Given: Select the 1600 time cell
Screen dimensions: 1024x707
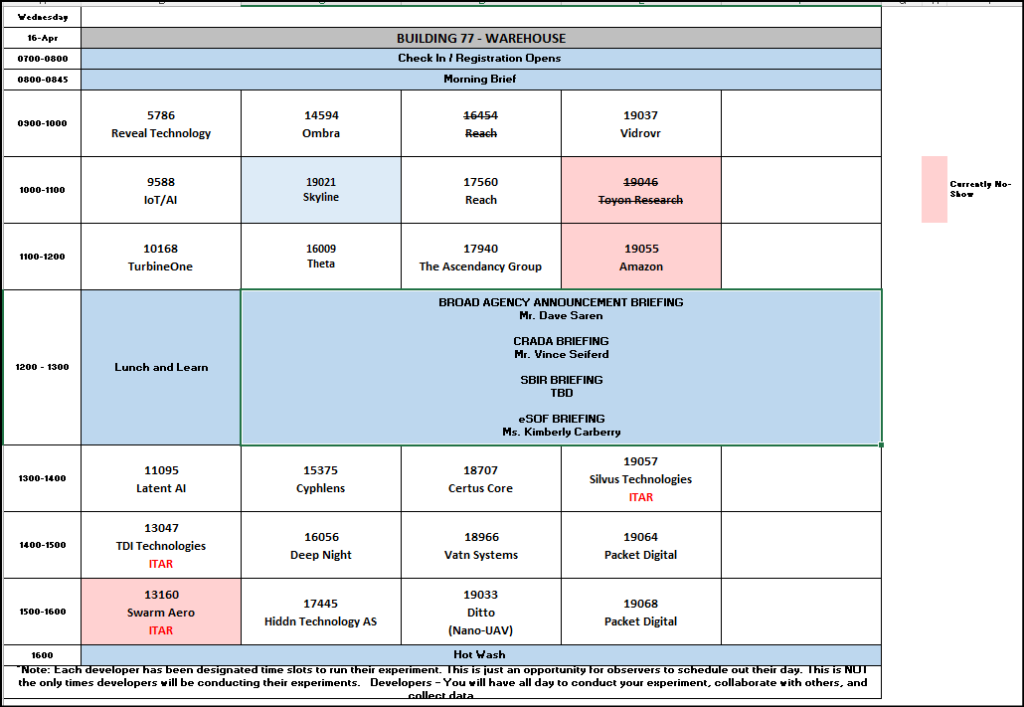Looking at the screenshot, I should click(x=42, y=655).
